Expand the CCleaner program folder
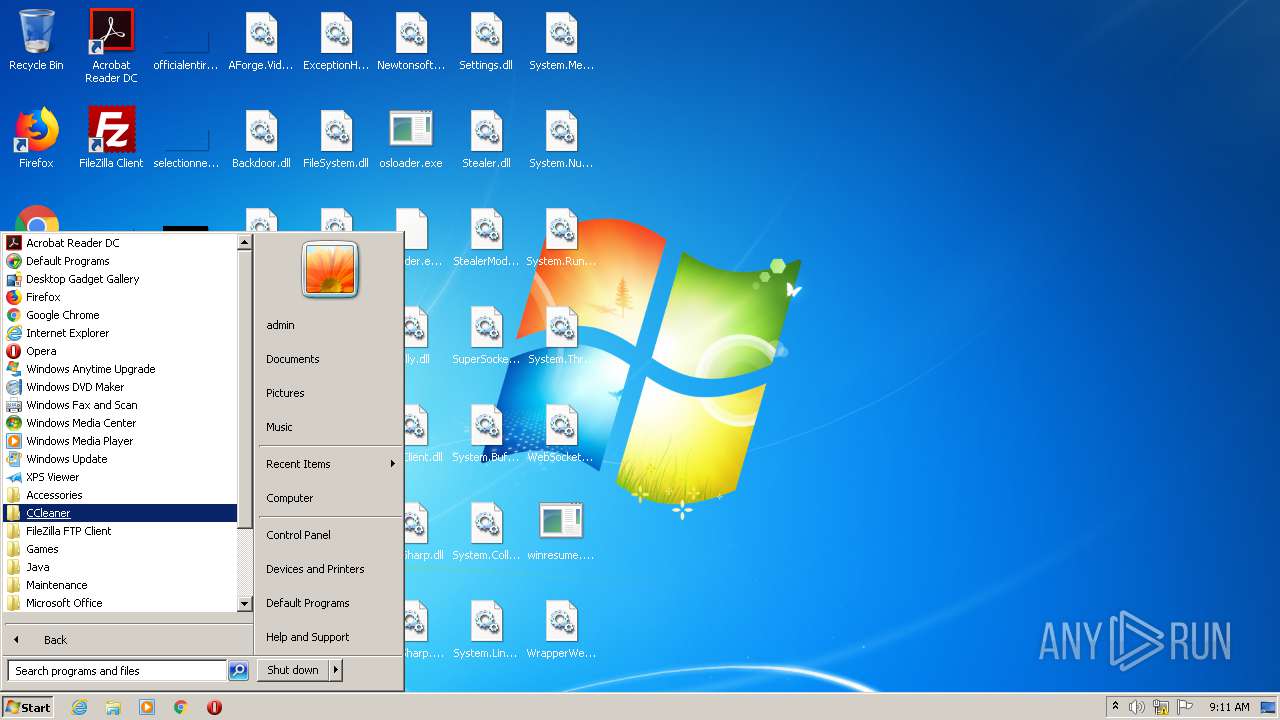 tap(121, 513)
